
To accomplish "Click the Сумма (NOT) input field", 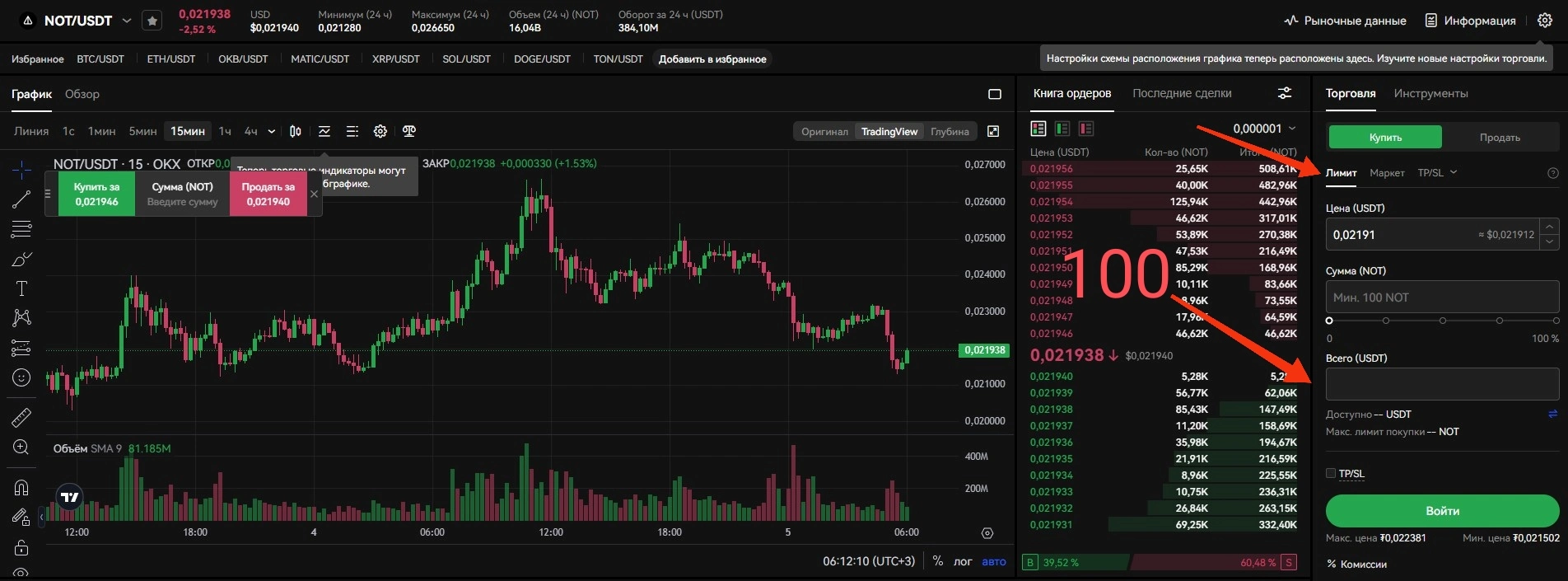I will (x=1442, y=298).
